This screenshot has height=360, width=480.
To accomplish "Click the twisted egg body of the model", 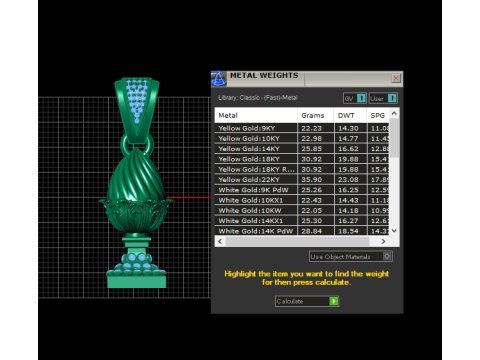I will [x=136, y=175].
